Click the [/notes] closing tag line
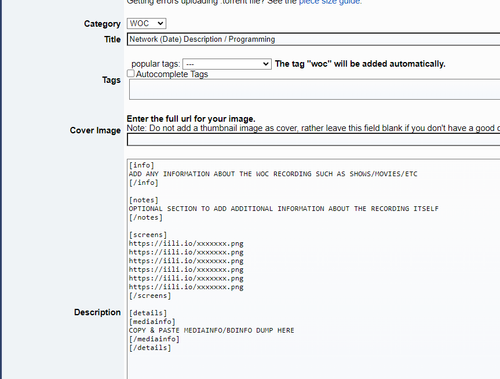This screenshot has width=500, height=379. coord(146,217)
